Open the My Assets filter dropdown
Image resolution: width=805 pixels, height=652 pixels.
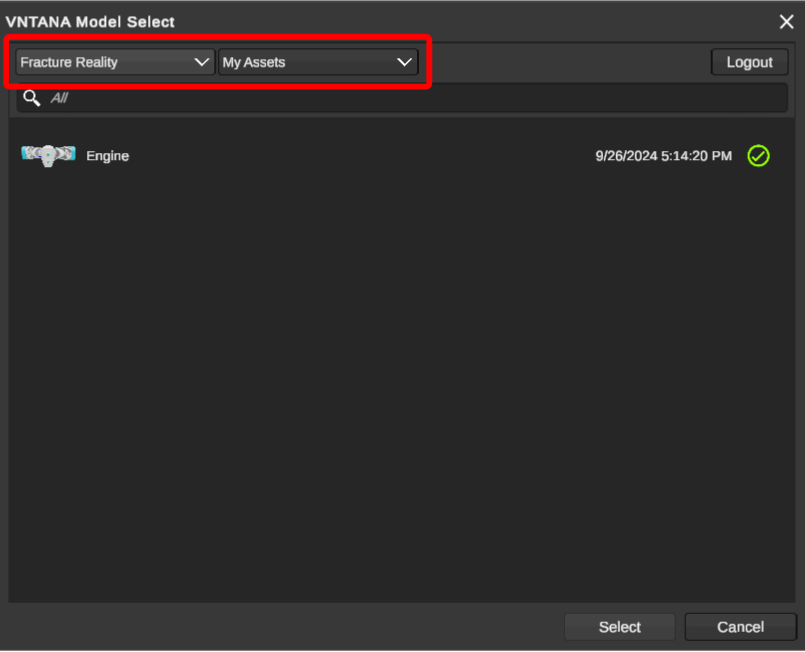(317, 62)
